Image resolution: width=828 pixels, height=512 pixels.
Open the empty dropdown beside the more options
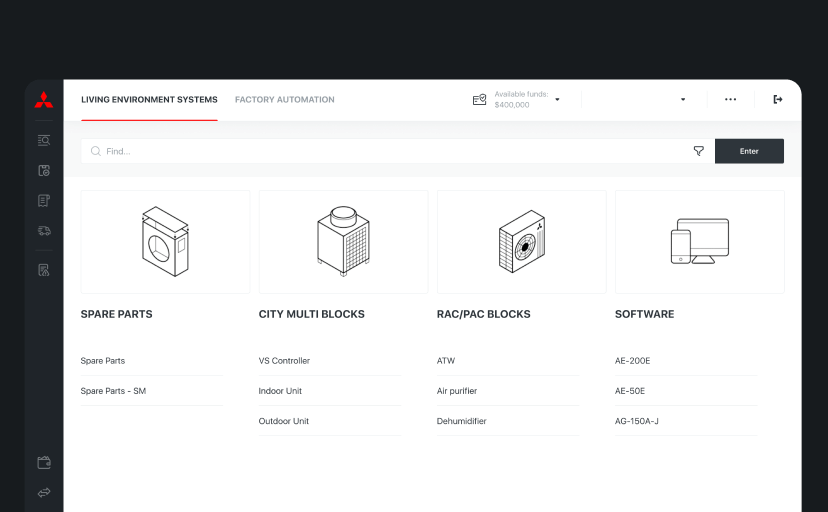(x=683, y=100)
